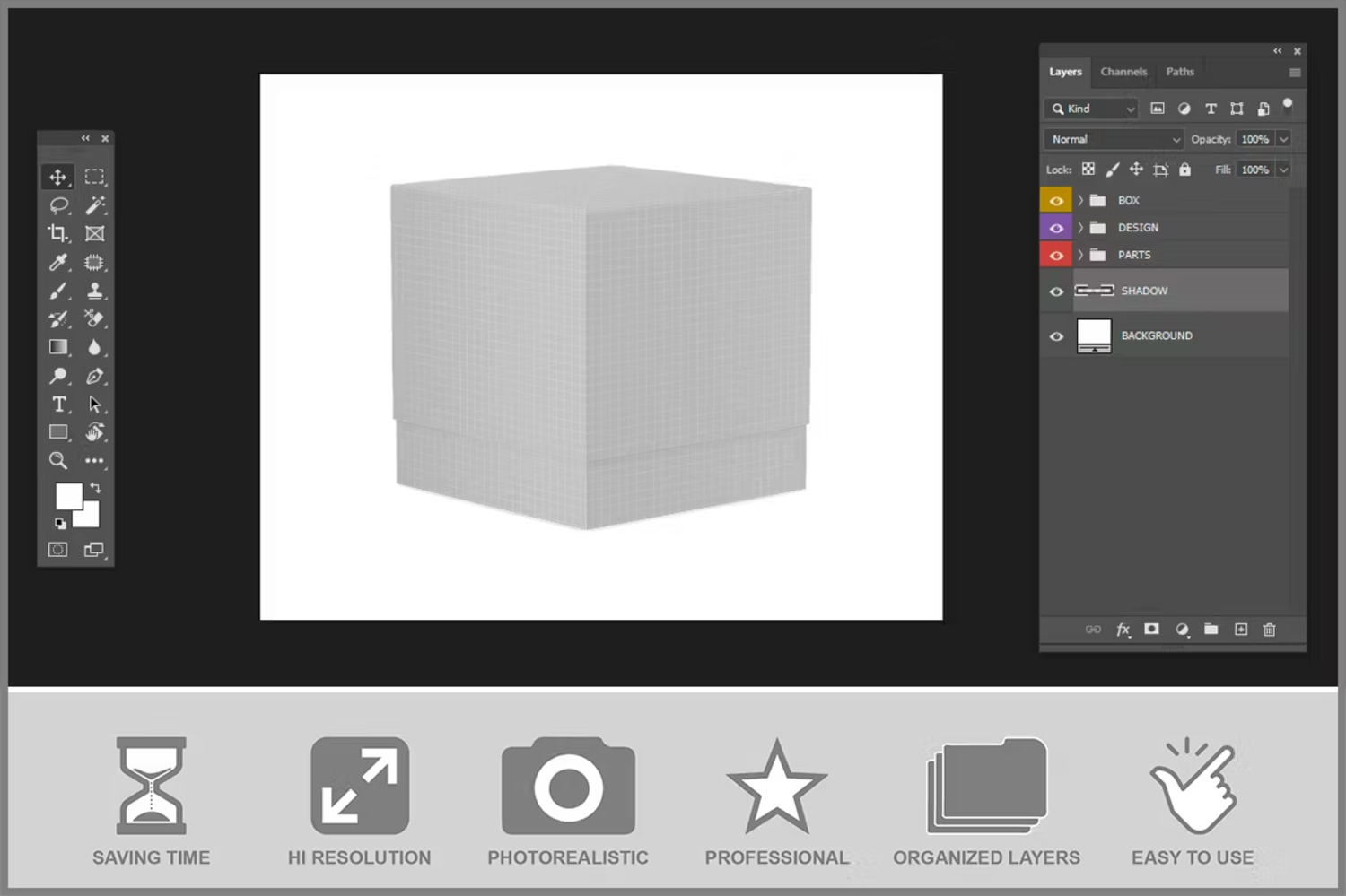Open the Opacity dropdown arrow

[1283, 139]
